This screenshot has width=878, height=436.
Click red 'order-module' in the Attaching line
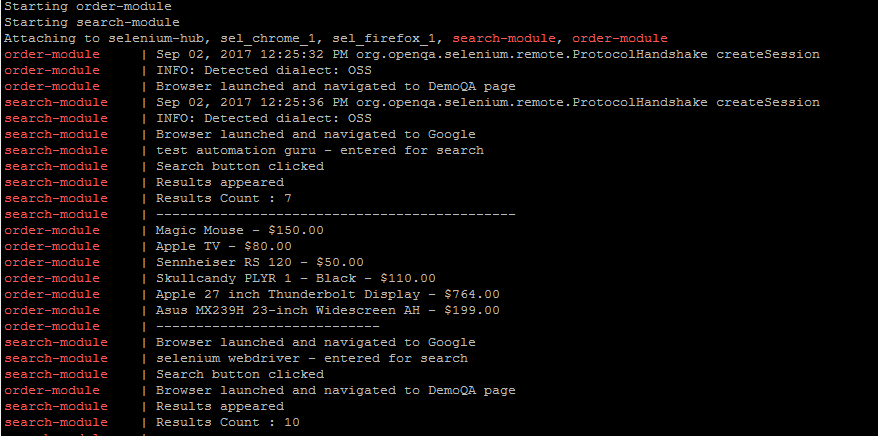click(620, 39)
